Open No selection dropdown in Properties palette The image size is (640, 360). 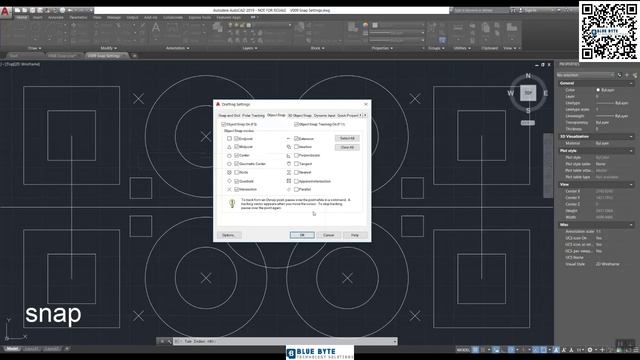(x=585, y=75)
